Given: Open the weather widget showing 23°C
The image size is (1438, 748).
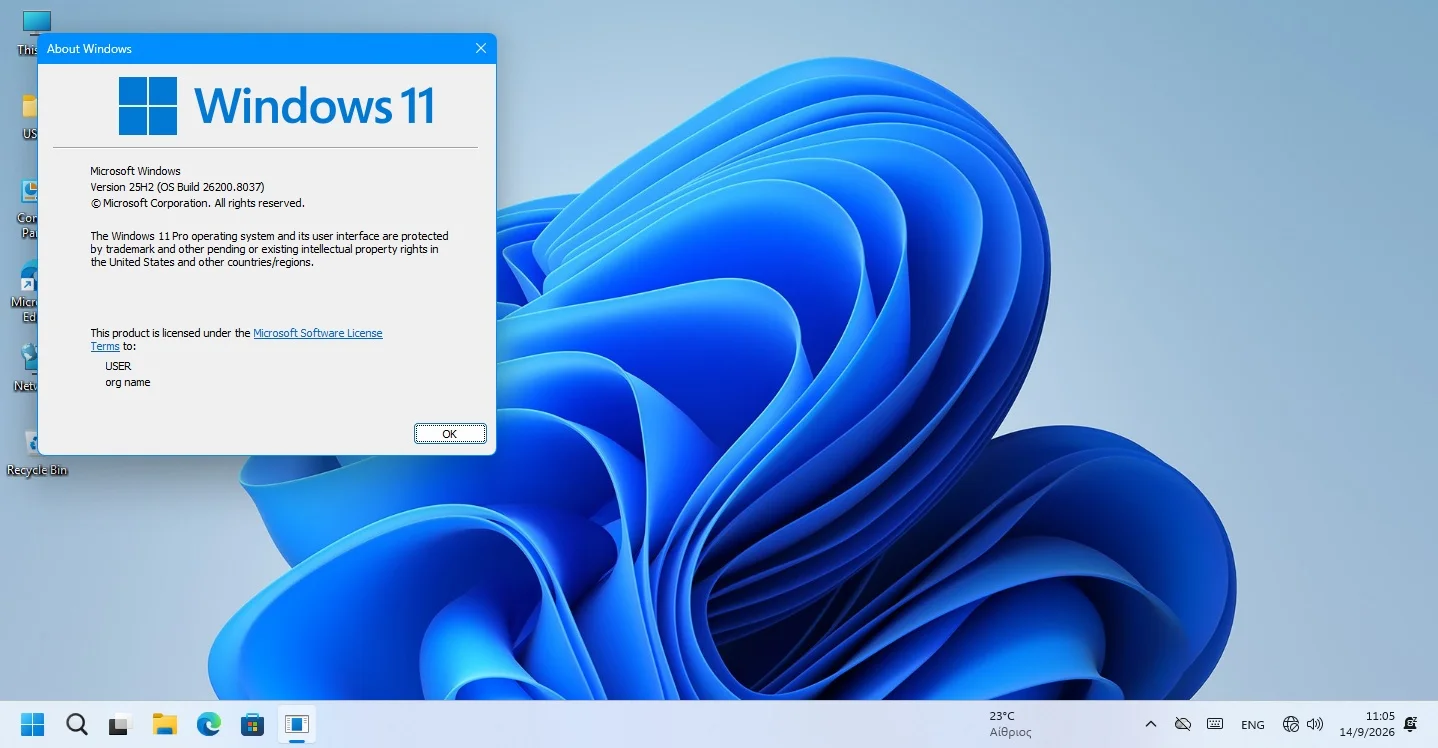Looking at the screenshot, I should (x=1011, y=724).
